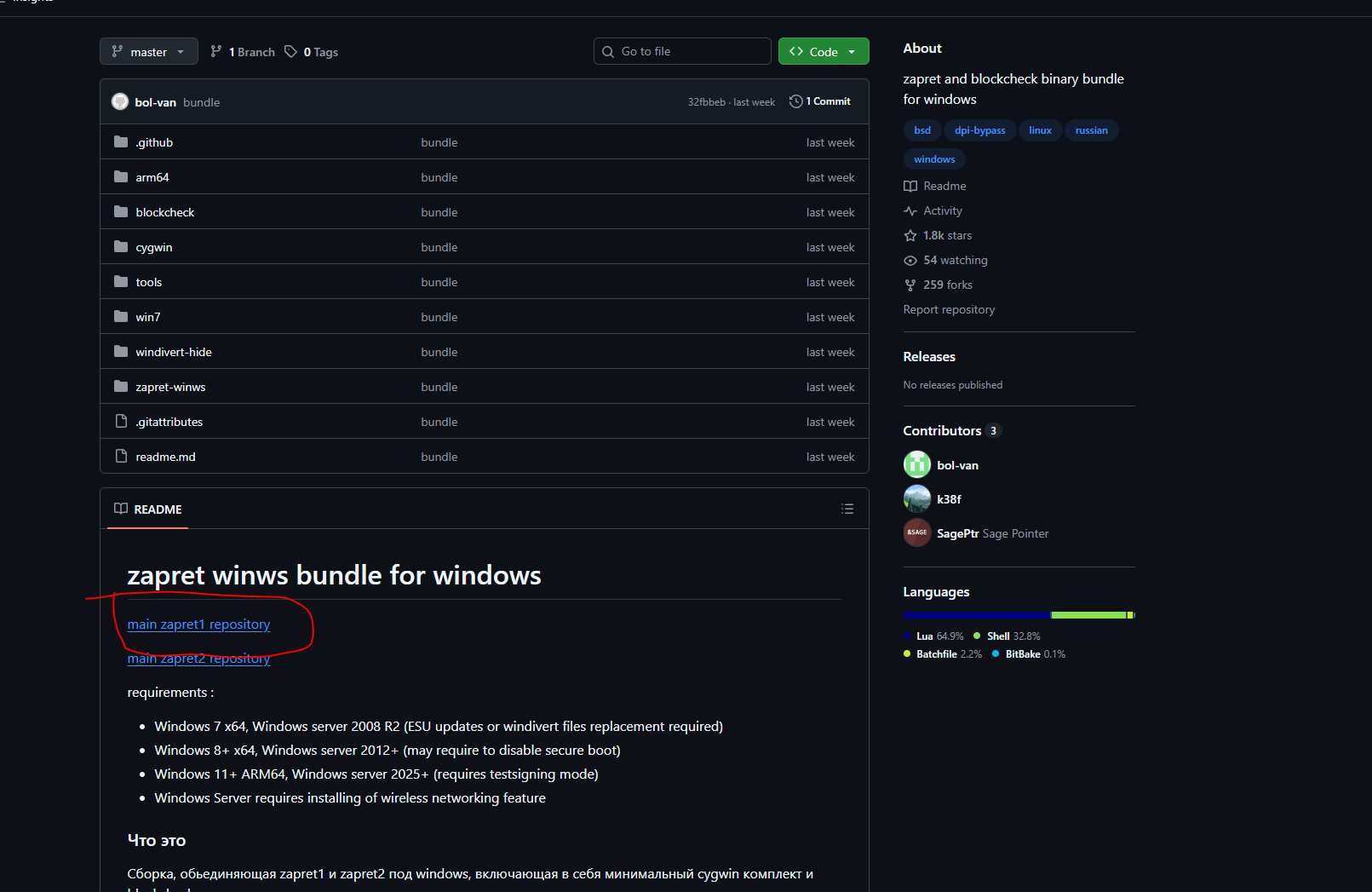The image size is (1372, 892).
Task: Open k38f contributor avatar
Action: pos(917,498)
